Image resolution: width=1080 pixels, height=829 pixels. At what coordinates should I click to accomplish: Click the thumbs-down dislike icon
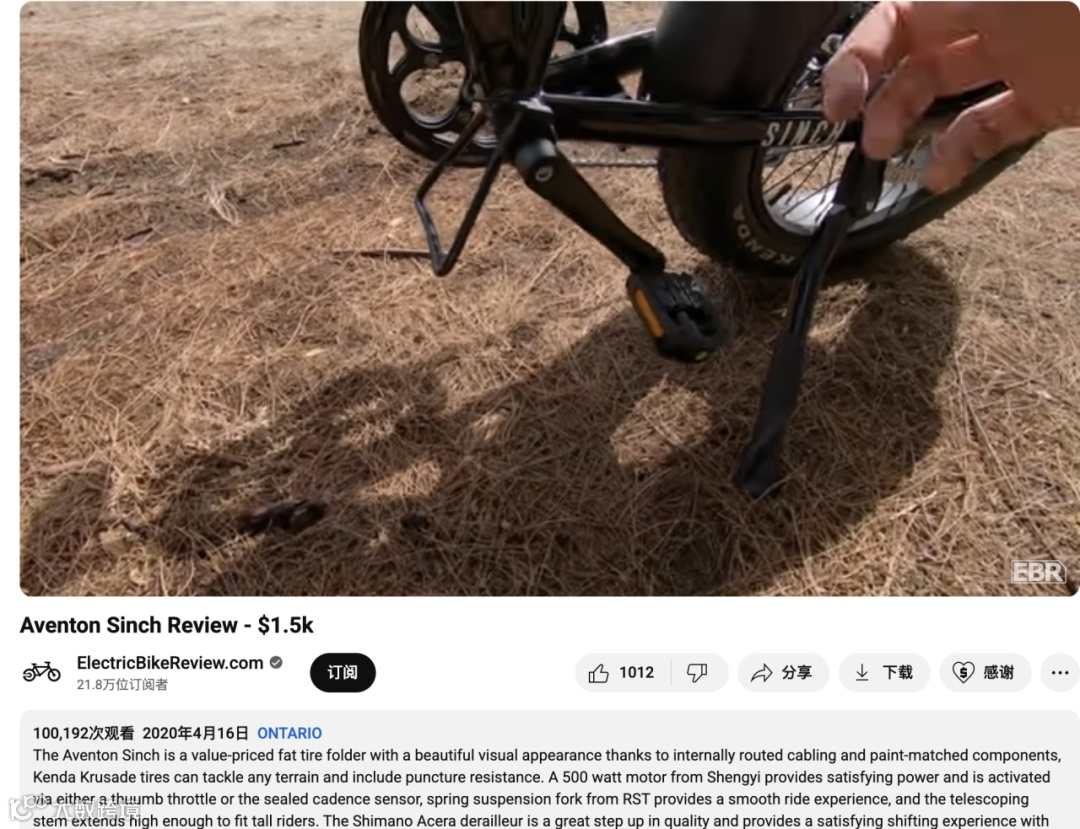(x=697, y=673)
